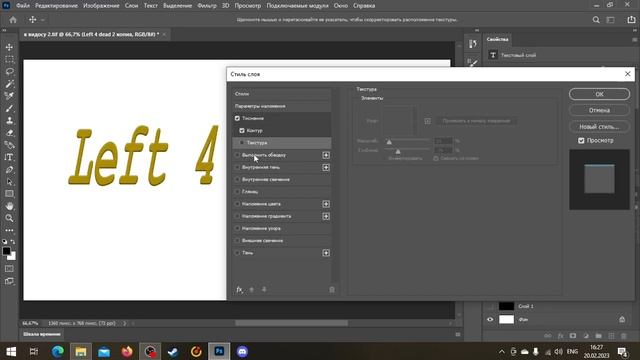Open the Редактирование menu
The image size is (640, 360).
56,6
